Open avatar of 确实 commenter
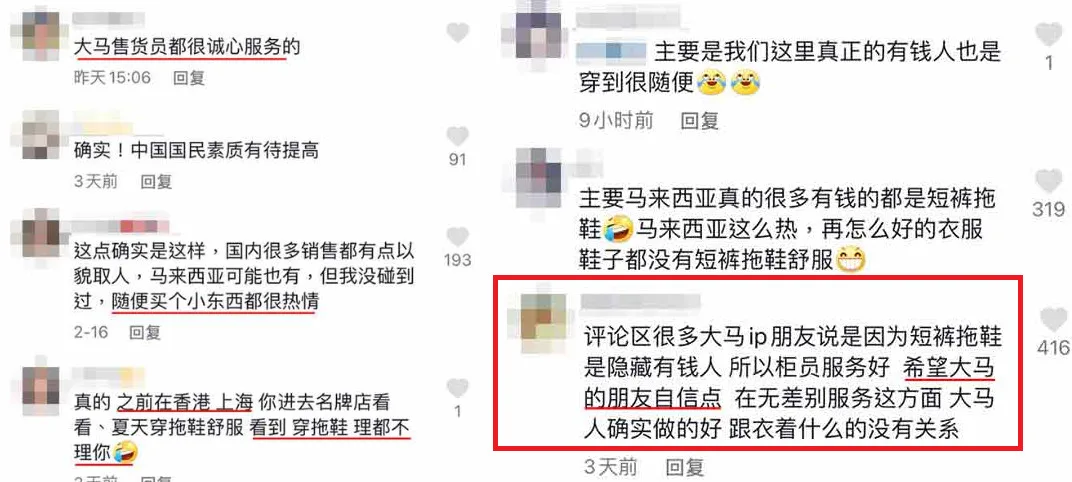The width and height of the screenshot is (1072, 482). (x=41, y=135)
